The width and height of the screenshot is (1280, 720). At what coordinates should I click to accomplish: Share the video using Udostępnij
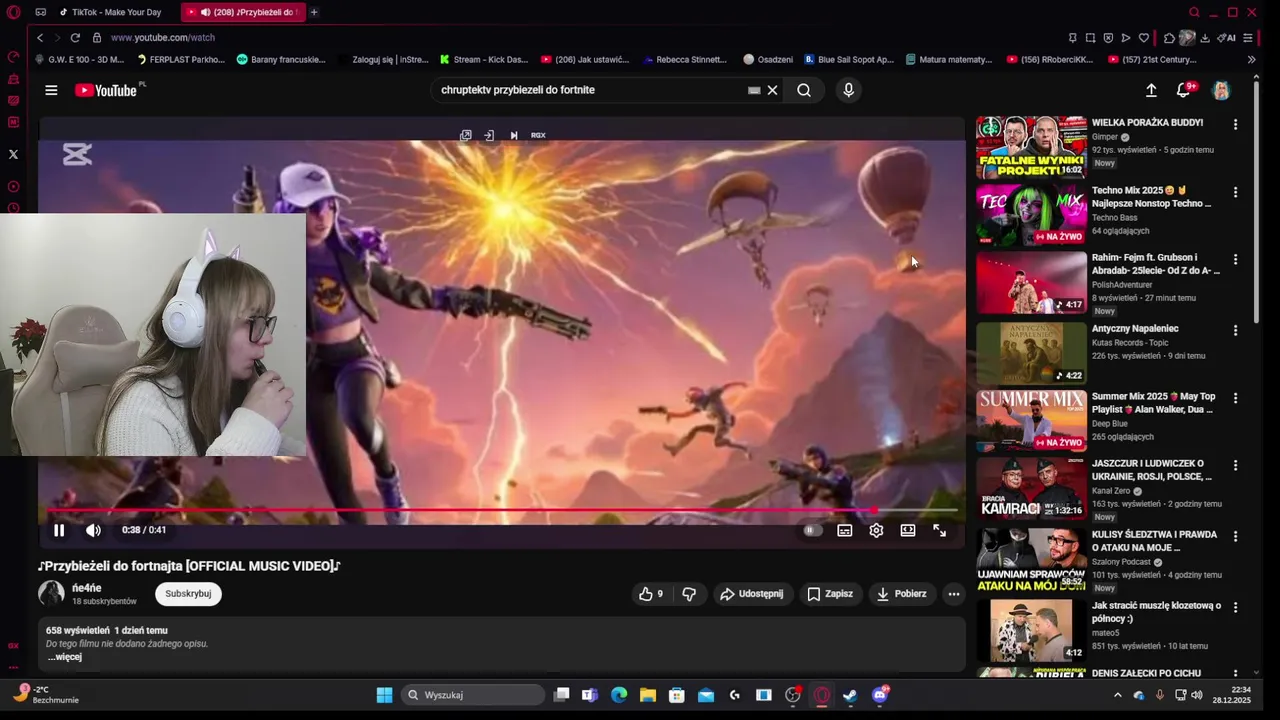click(752, 594)
